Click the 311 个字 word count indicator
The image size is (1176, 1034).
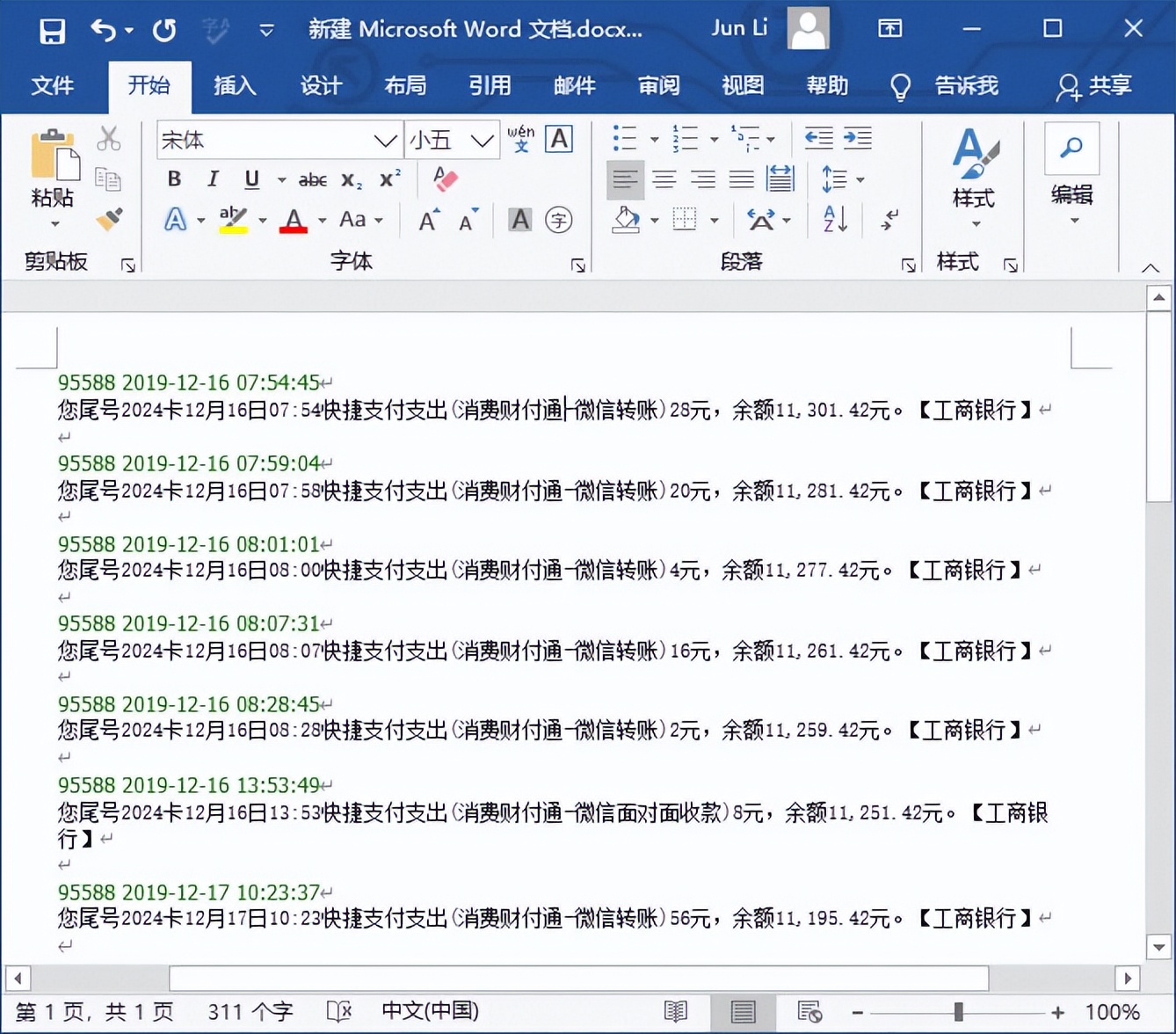[x=250, y=1011]
